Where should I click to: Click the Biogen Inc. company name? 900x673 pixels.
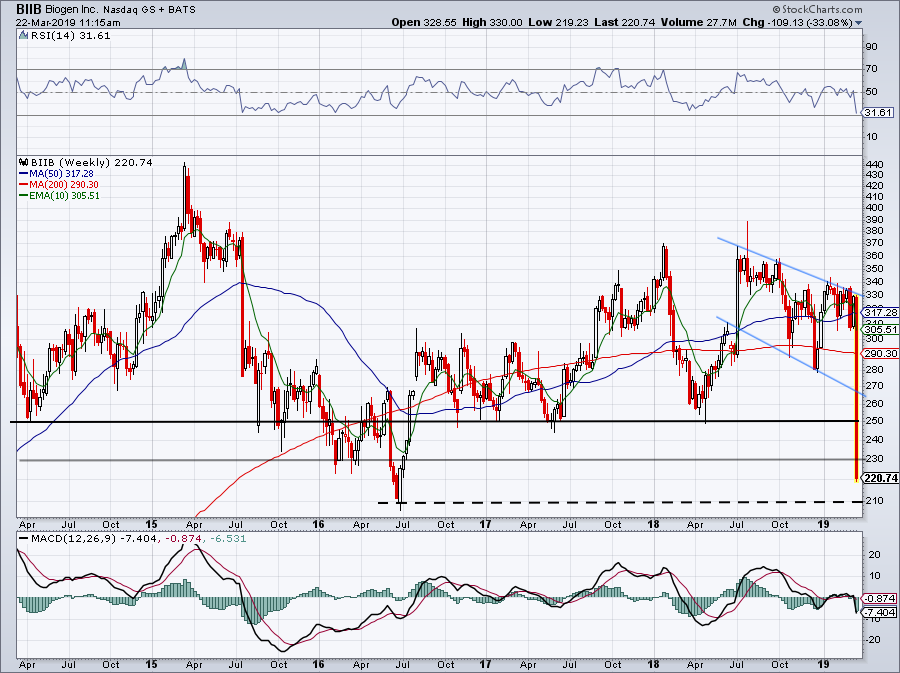pos(71,10)
